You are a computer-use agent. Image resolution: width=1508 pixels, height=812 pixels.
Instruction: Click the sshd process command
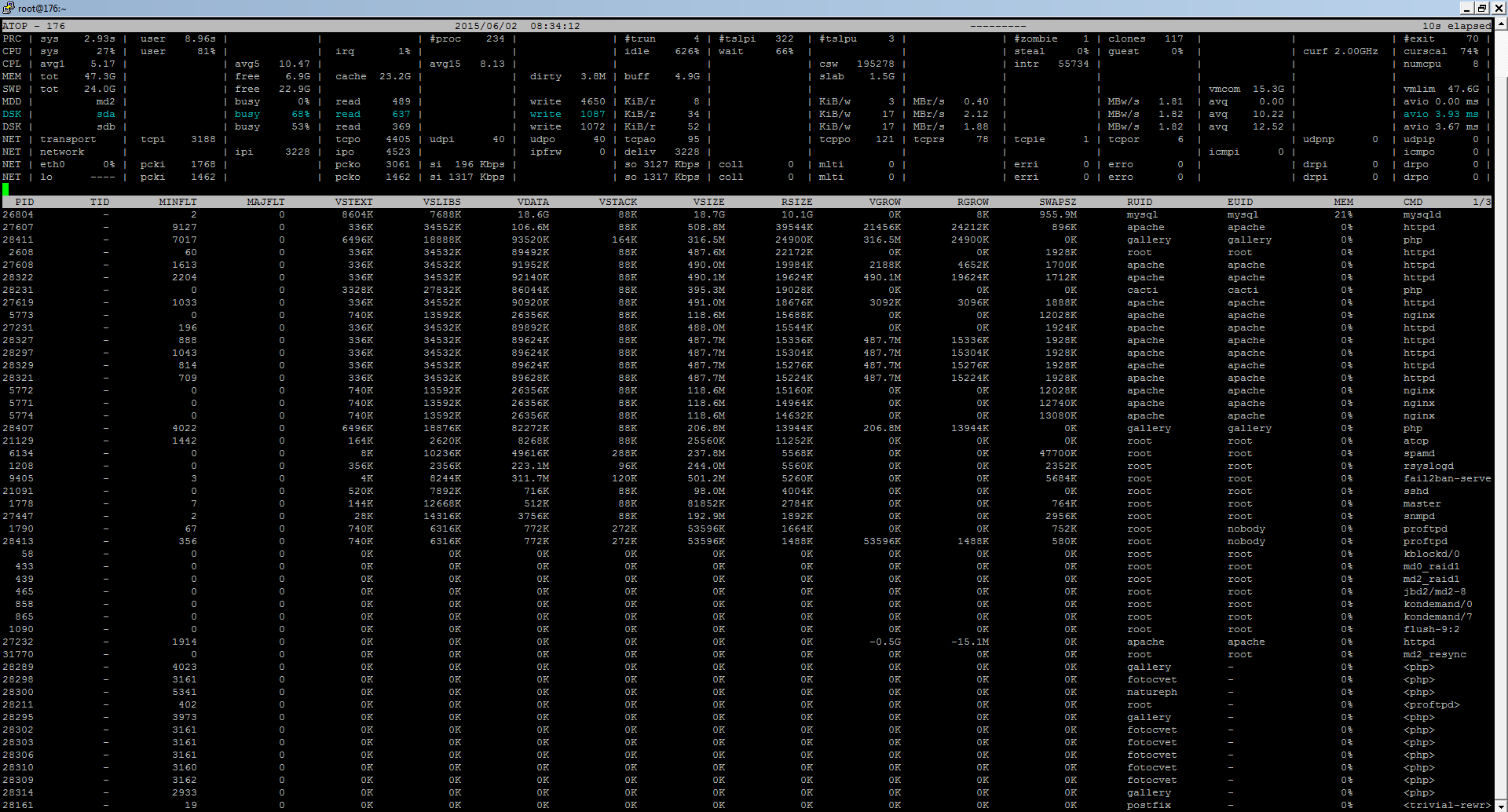point(1416,491)
